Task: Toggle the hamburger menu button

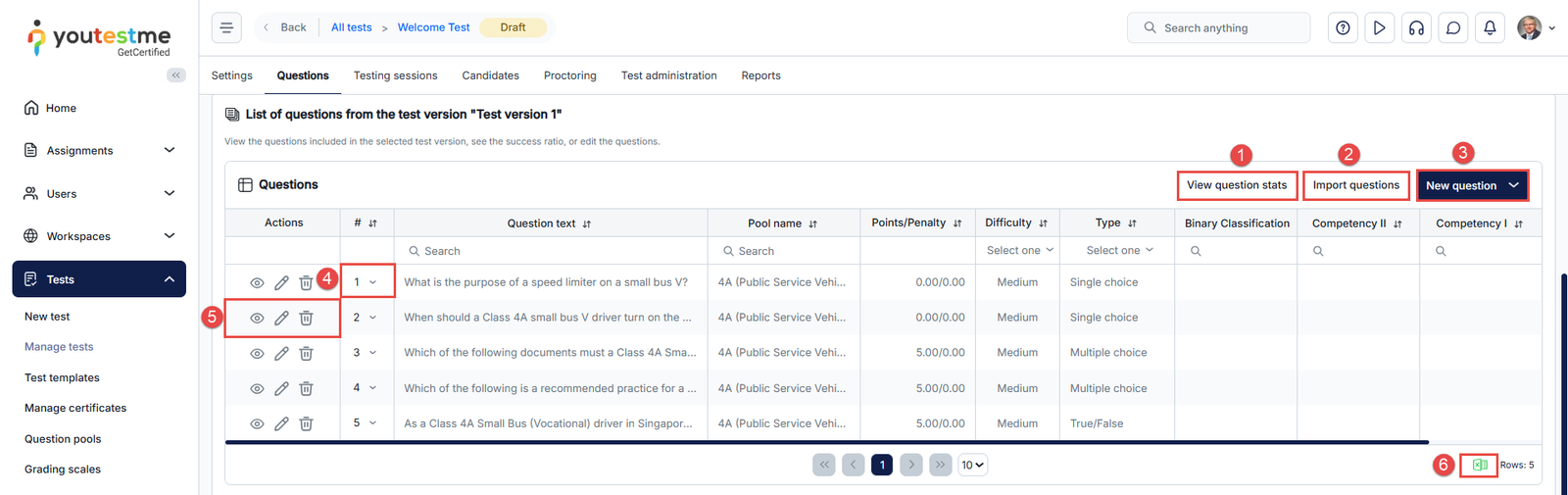Action: coord(226,27)
